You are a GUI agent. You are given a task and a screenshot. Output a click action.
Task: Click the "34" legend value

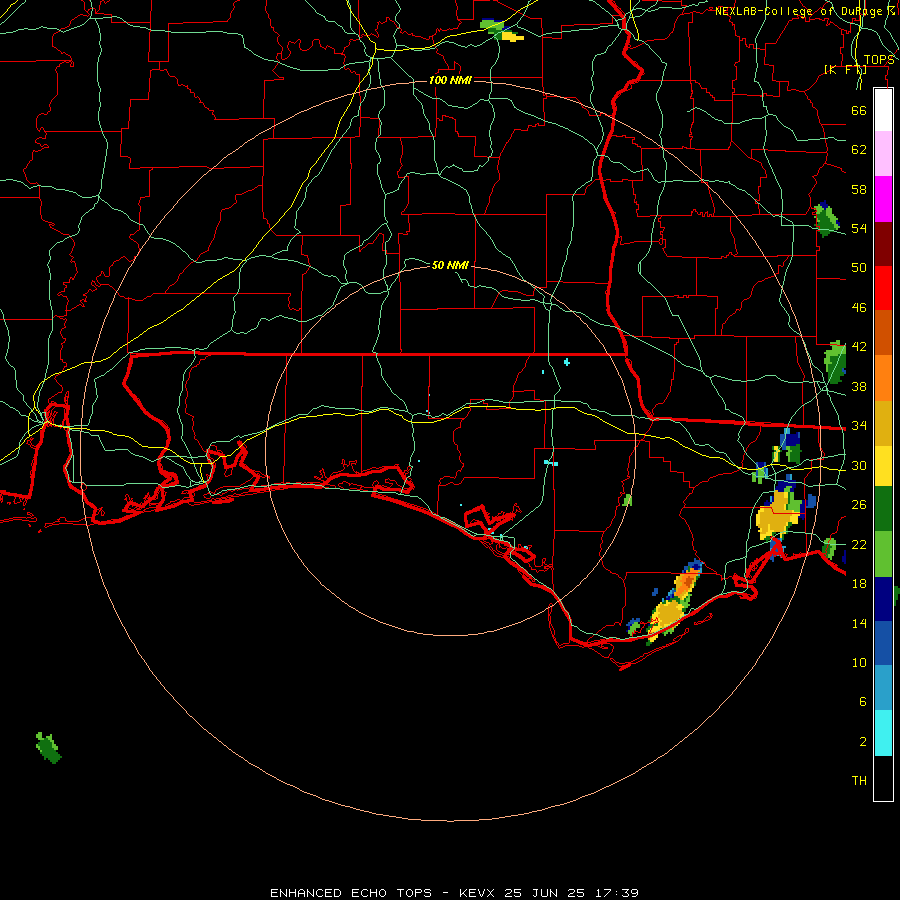(859, 426)
